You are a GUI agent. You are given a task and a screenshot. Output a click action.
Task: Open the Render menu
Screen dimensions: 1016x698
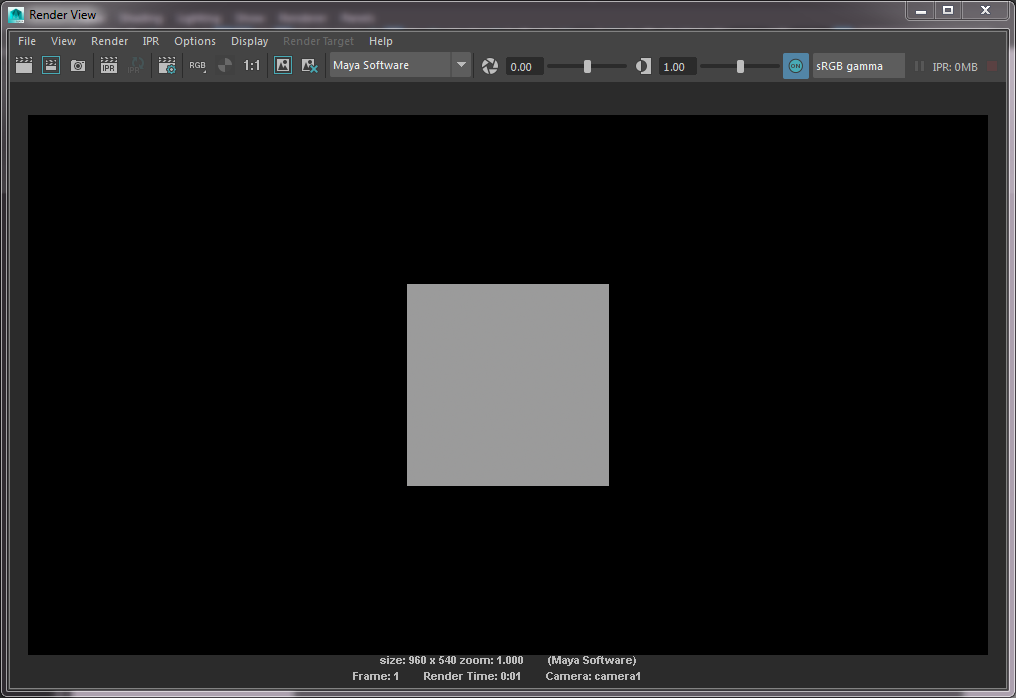[x=110, y=41]
